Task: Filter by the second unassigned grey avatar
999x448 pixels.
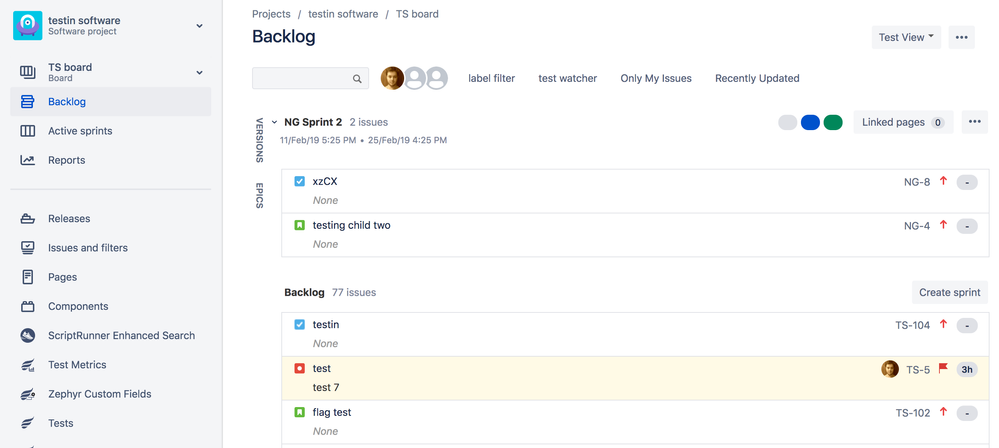Action: tap(436, 78)
